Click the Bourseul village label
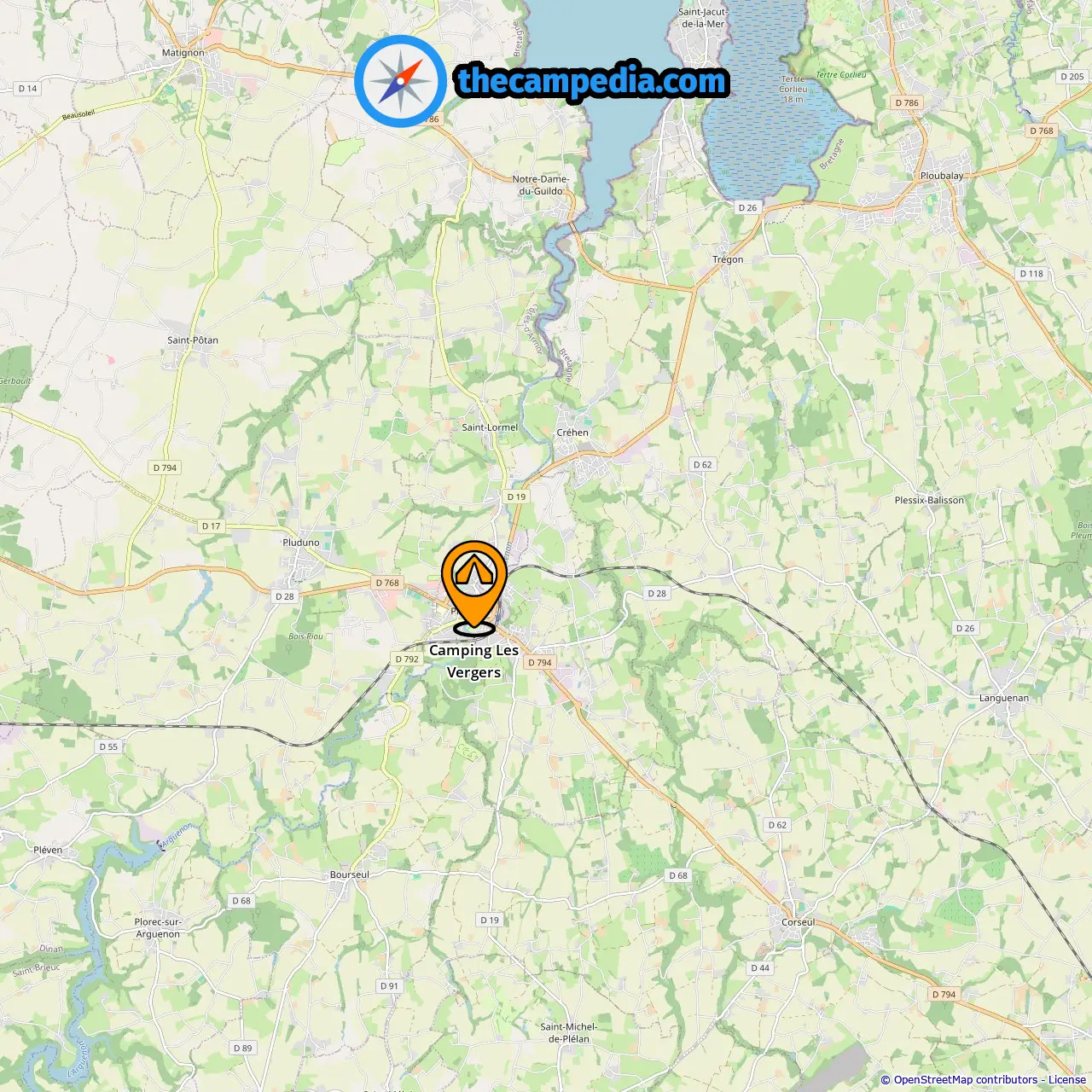This screenshot has width=1092, height=1092. coord(350,874)
